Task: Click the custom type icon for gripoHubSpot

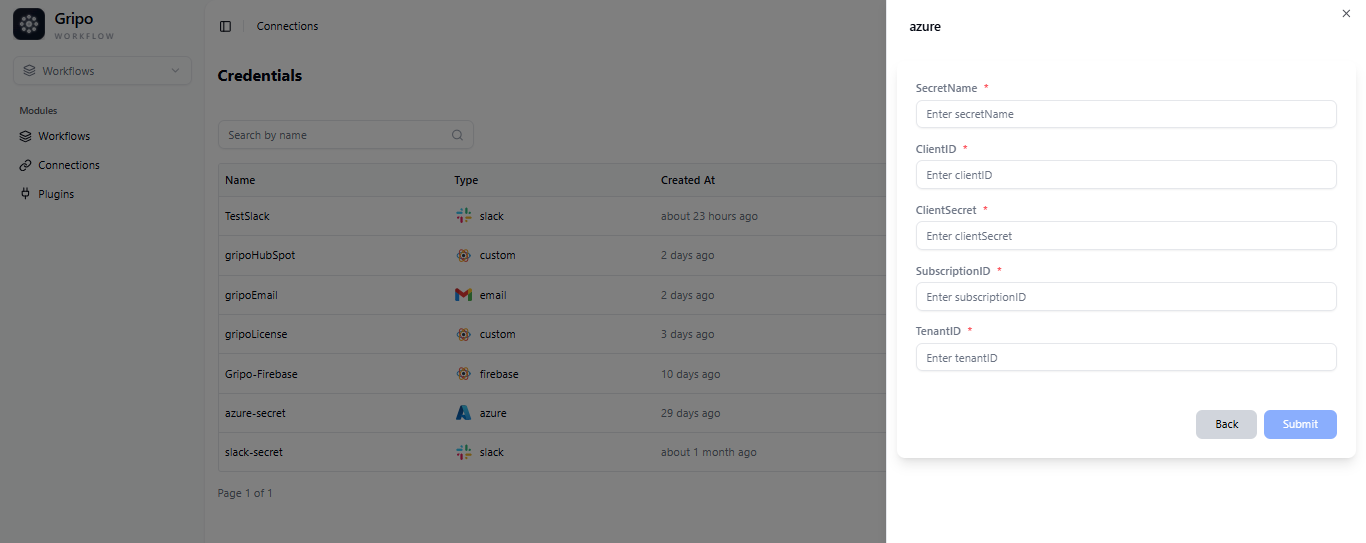Action: pyautogui.click(x=463, y=255)
